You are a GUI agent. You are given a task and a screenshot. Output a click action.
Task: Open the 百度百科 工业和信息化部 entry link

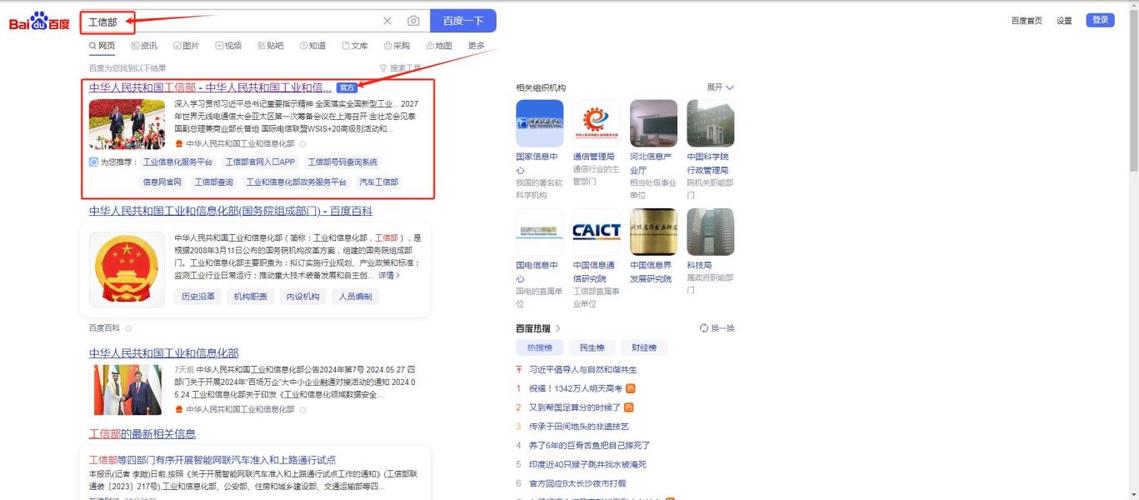pos(230,211)
